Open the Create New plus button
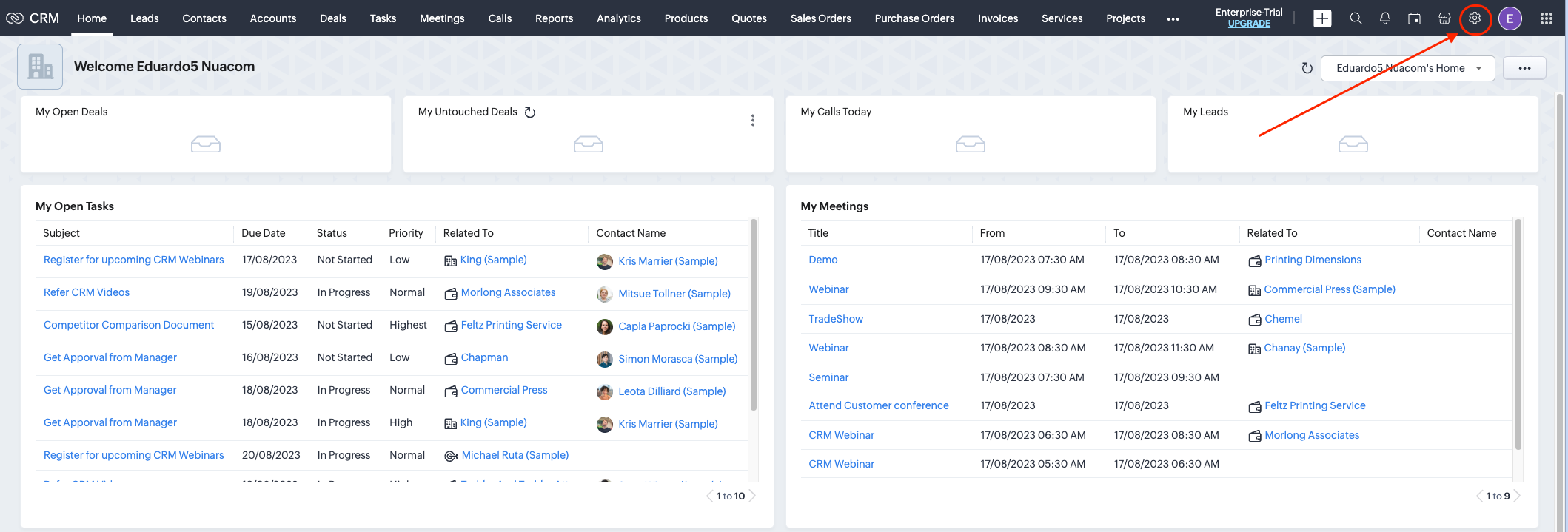1568x532 pixels. point(1322,18)
